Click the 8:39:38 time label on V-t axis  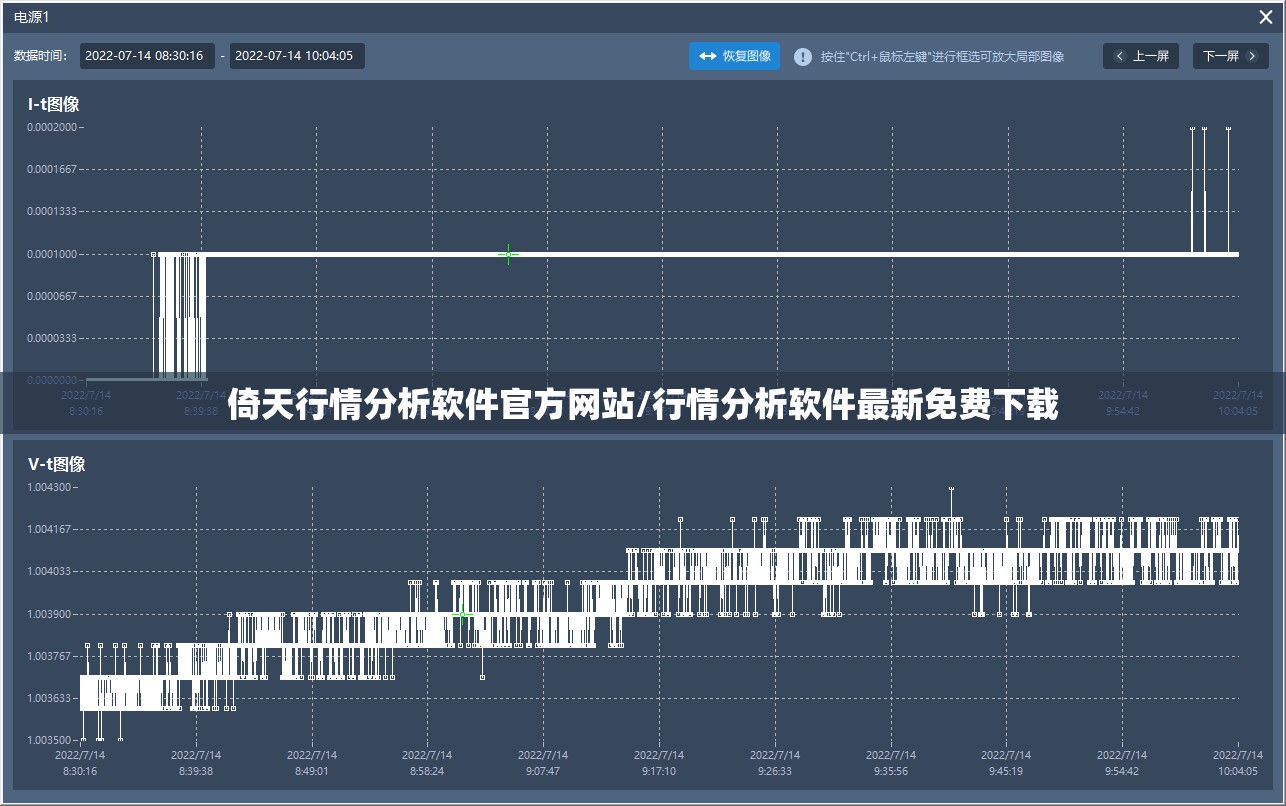196,771
